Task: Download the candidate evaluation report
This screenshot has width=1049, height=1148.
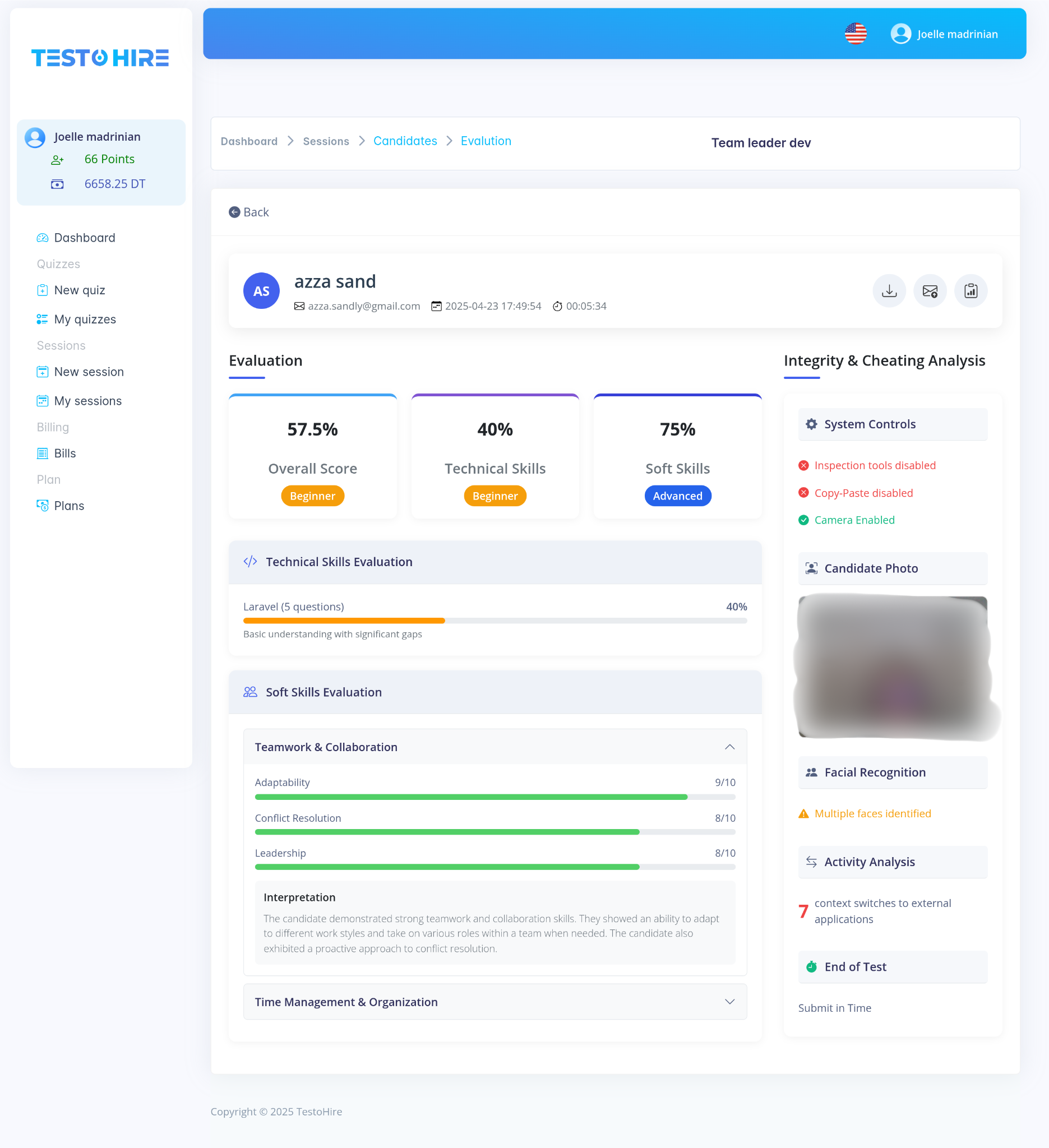Action: [889, 290]
